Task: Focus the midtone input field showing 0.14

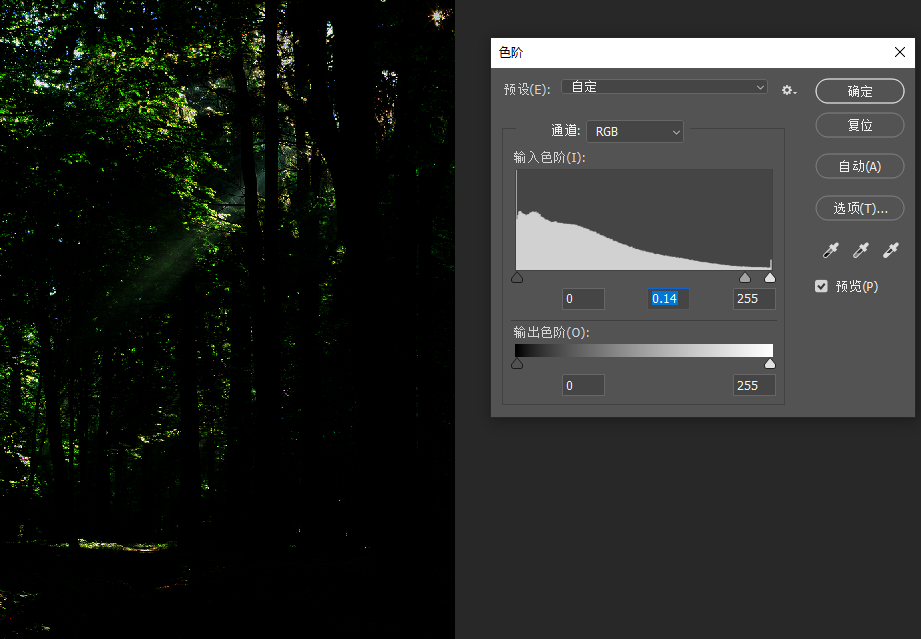Action: [x=669, y=299]
